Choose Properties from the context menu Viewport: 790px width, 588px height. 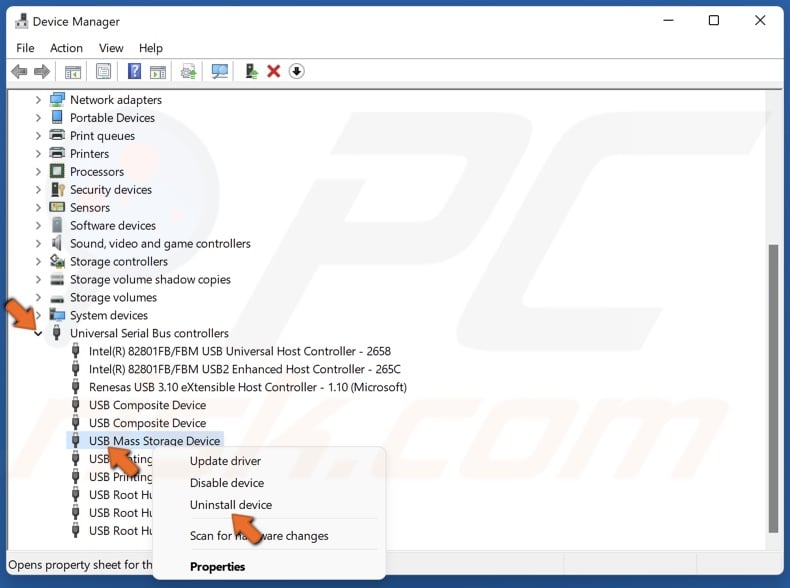[x=217, y=566]
